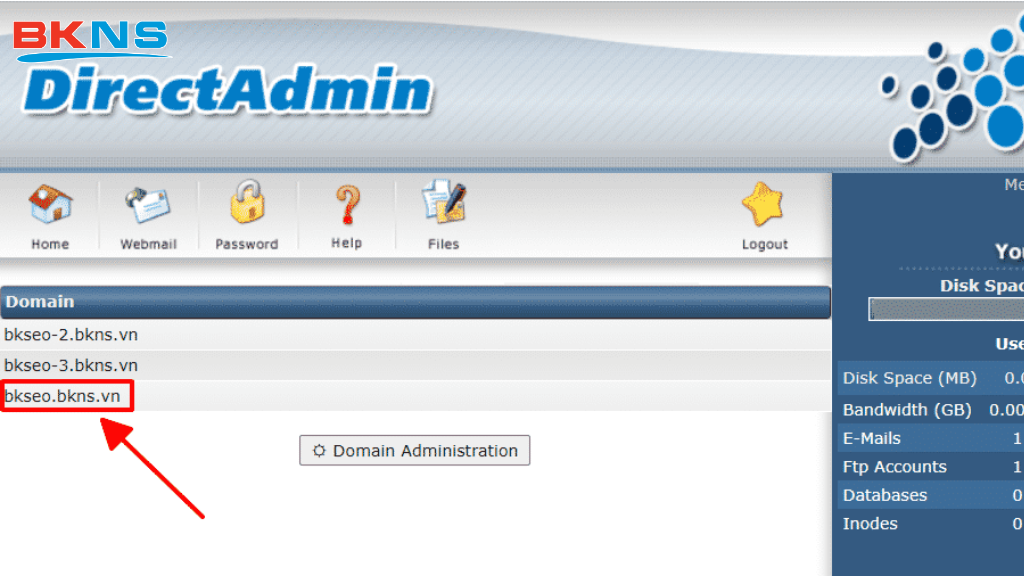The image size is (1024, 576).
Task: Open Webmail via the envelope icon
Action: pos(148,206)
